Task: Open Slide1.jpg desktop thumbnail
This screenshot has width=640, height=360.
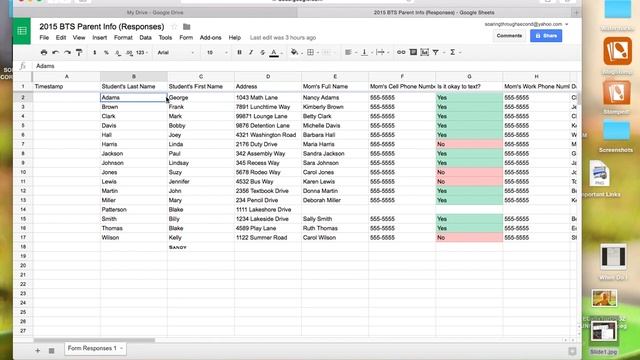Action: pos(604,338)
